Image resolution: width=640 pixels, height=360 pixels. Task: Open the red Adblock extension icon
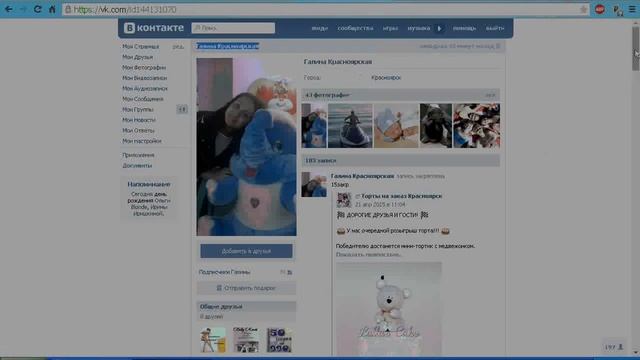tap(600, 9)
